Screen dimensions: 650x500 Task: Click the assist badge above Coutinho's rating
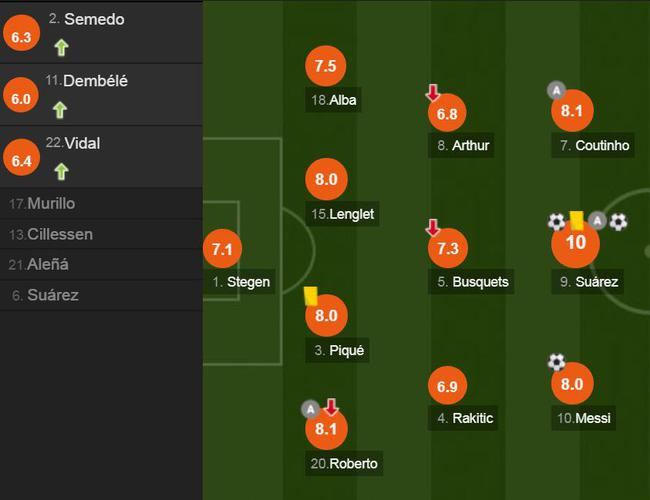tap(555, 90)
